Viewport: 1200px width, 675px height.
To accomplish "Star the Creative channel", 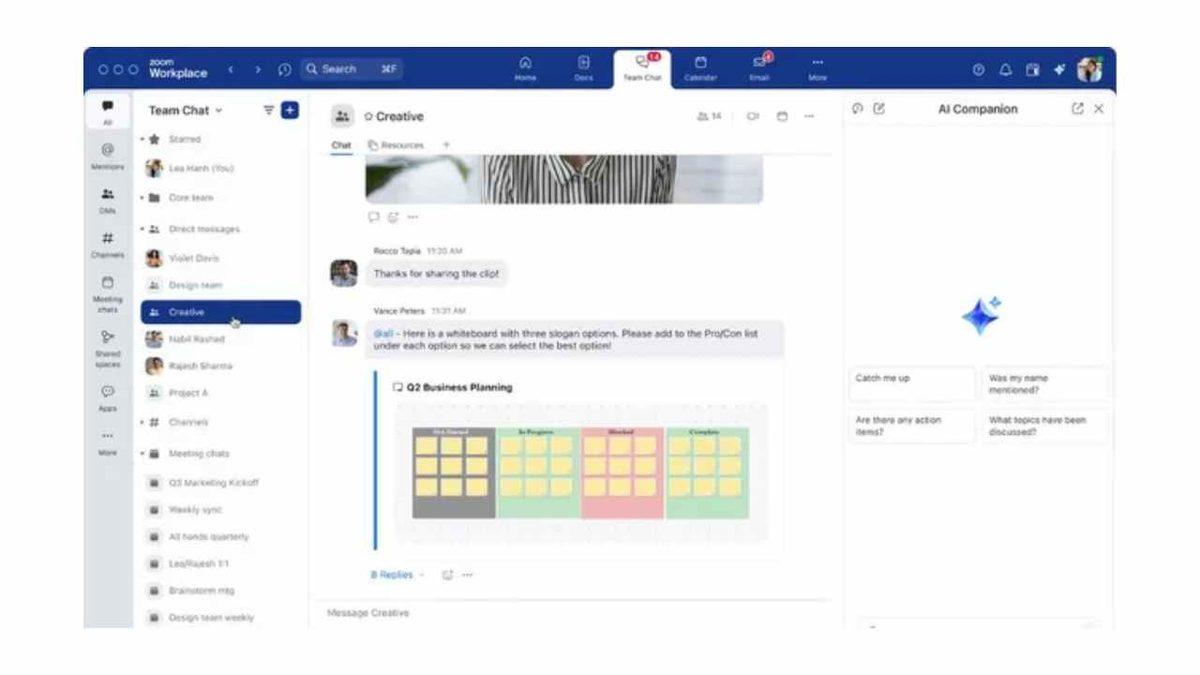I will tap(368, 117).
